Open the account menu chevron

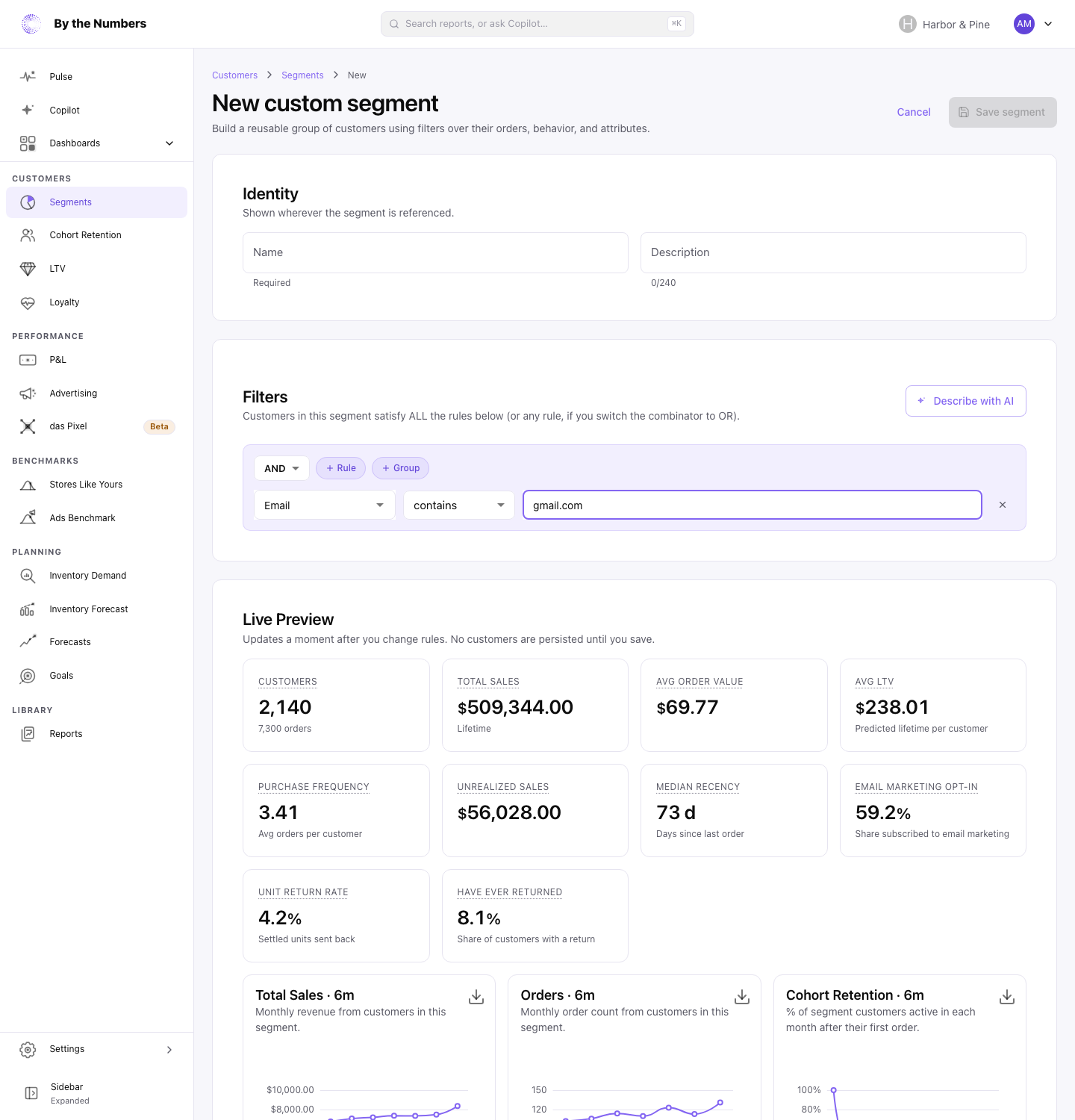[x=1048, y=24]
